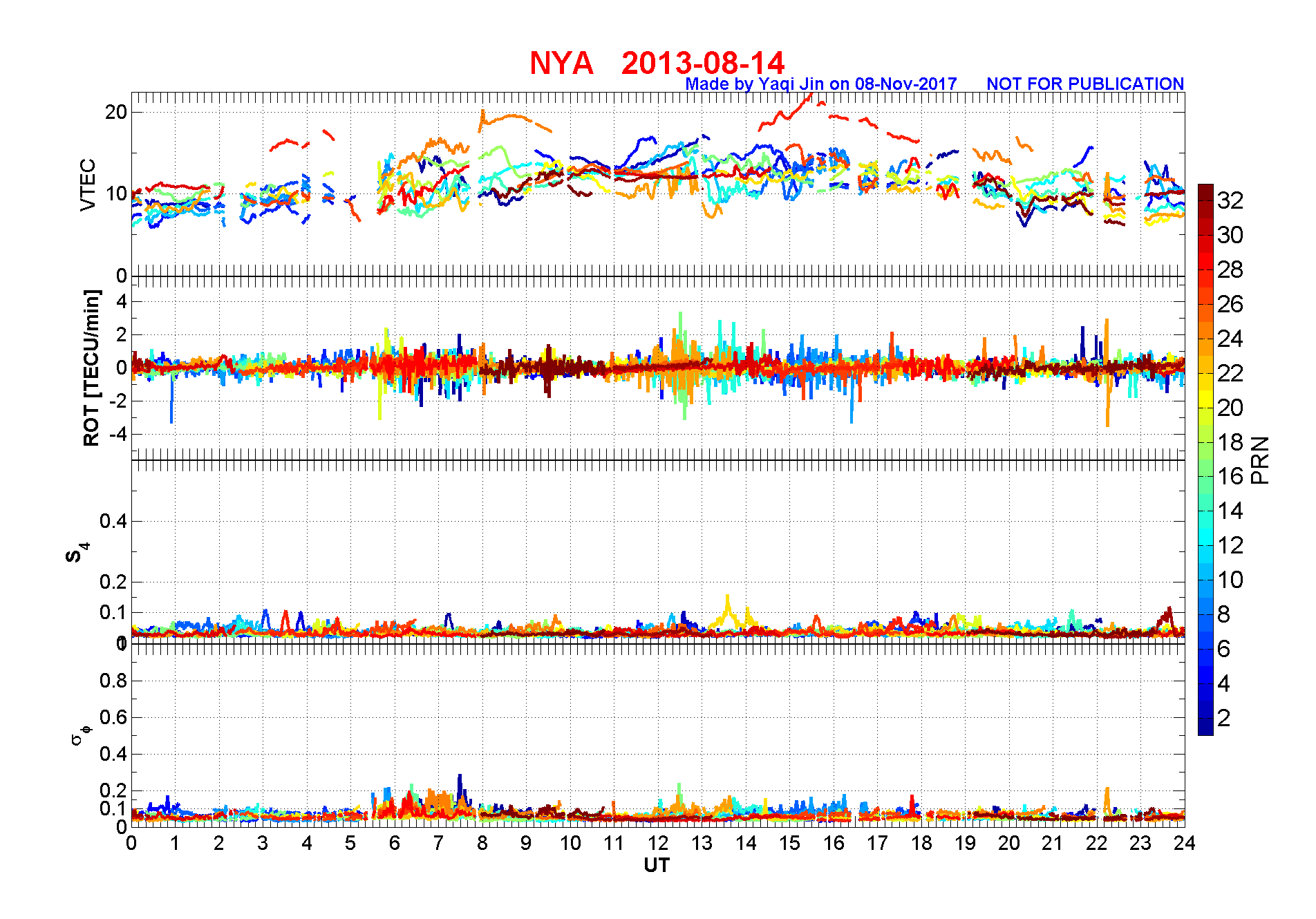Click the UT x-axis label

click(657, 865)
